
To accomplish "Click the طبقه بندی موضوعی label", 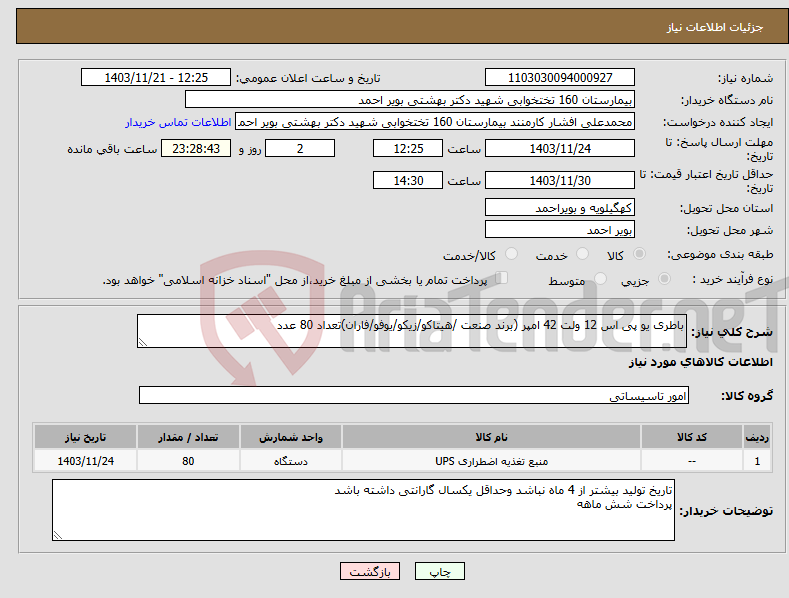I will pyautogui.click(x=720, y=254).
